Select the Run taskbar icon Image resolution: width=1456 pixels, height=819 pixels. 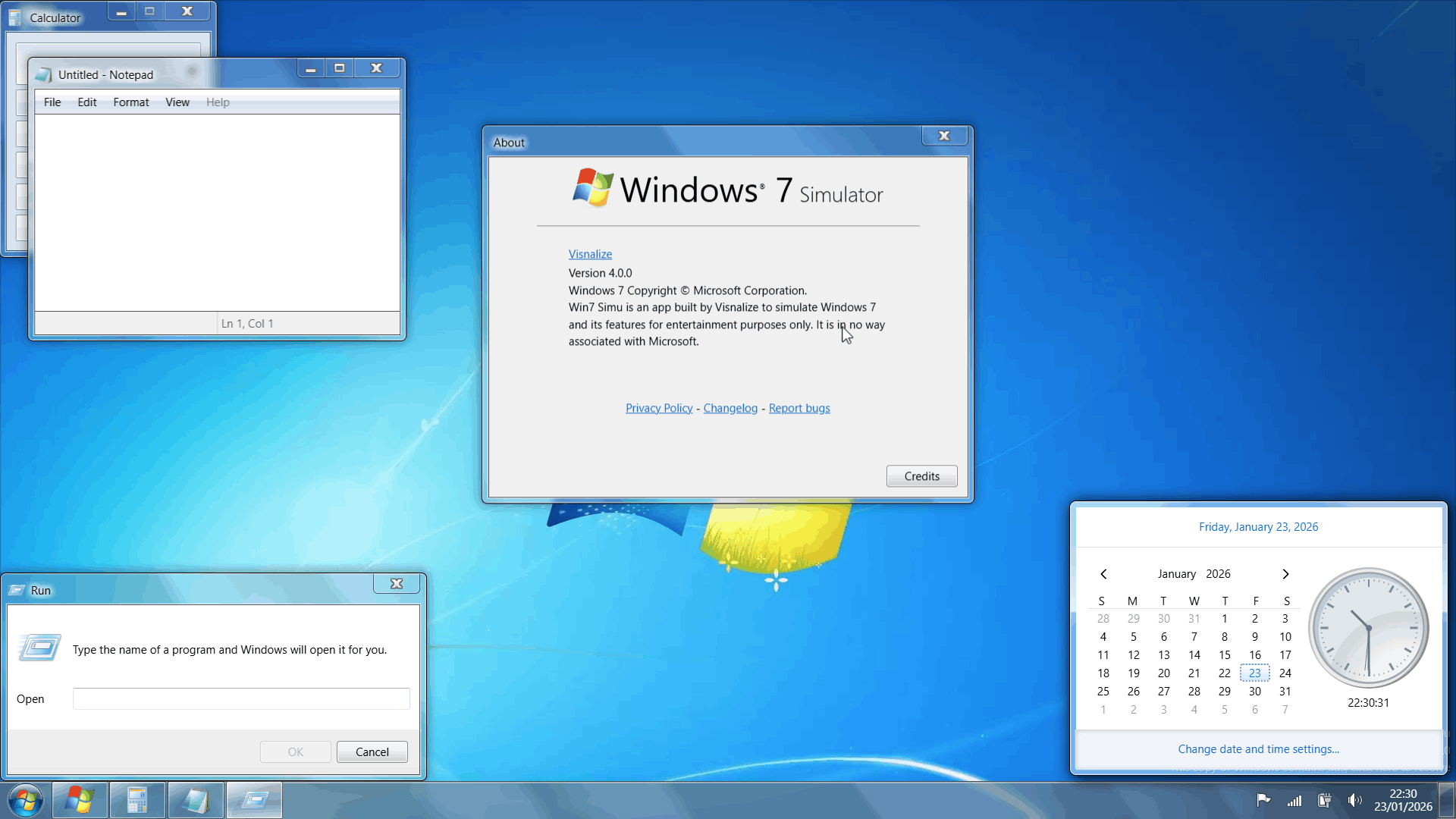254,801
